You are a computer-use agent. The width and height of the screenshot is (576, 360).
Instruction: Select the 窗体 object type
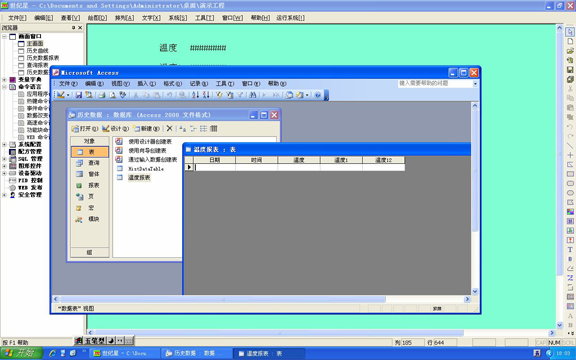point(90,174)
